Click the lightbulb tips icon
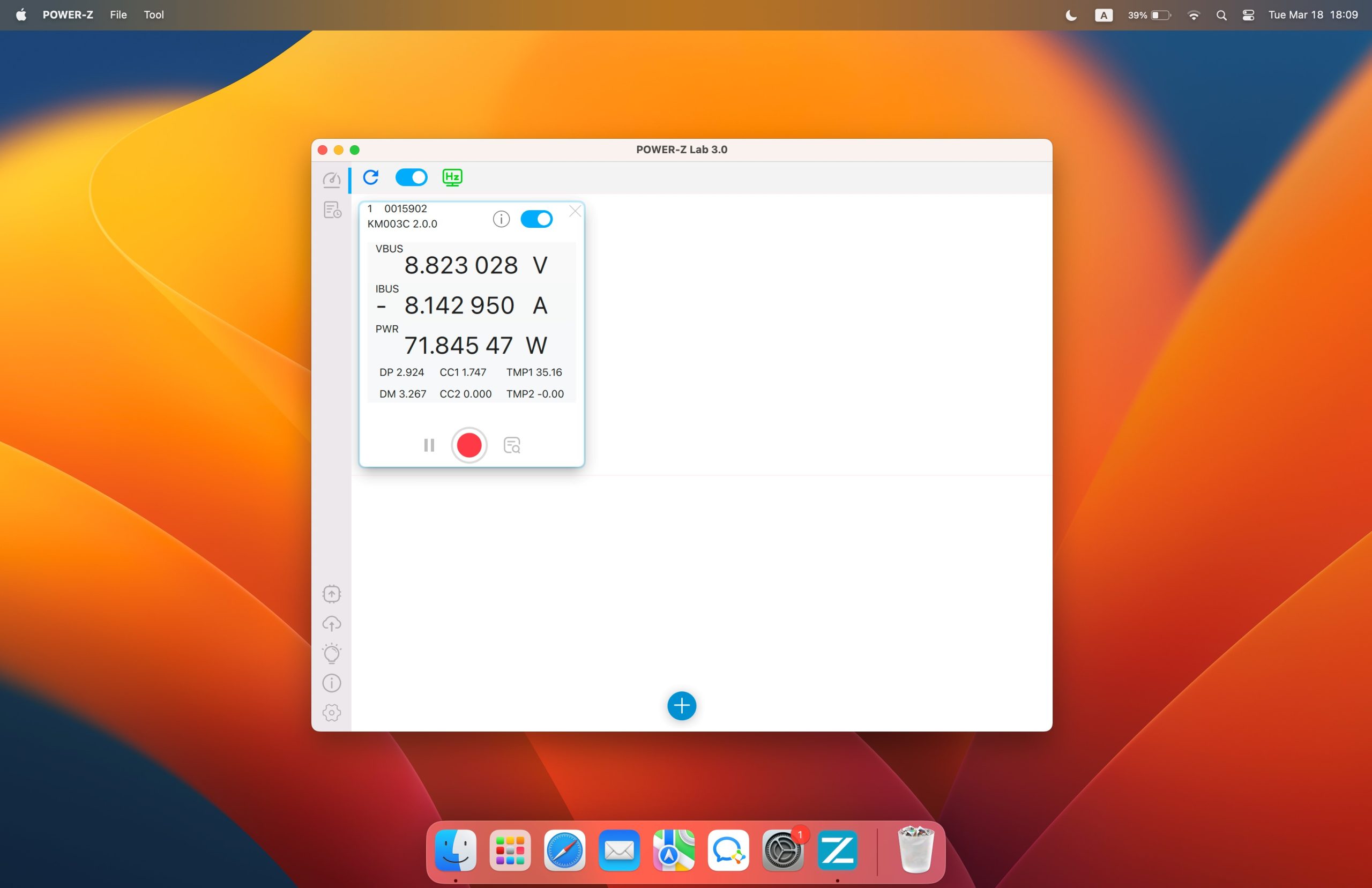The image size is (1372, 888). click(x=331, y=653)
